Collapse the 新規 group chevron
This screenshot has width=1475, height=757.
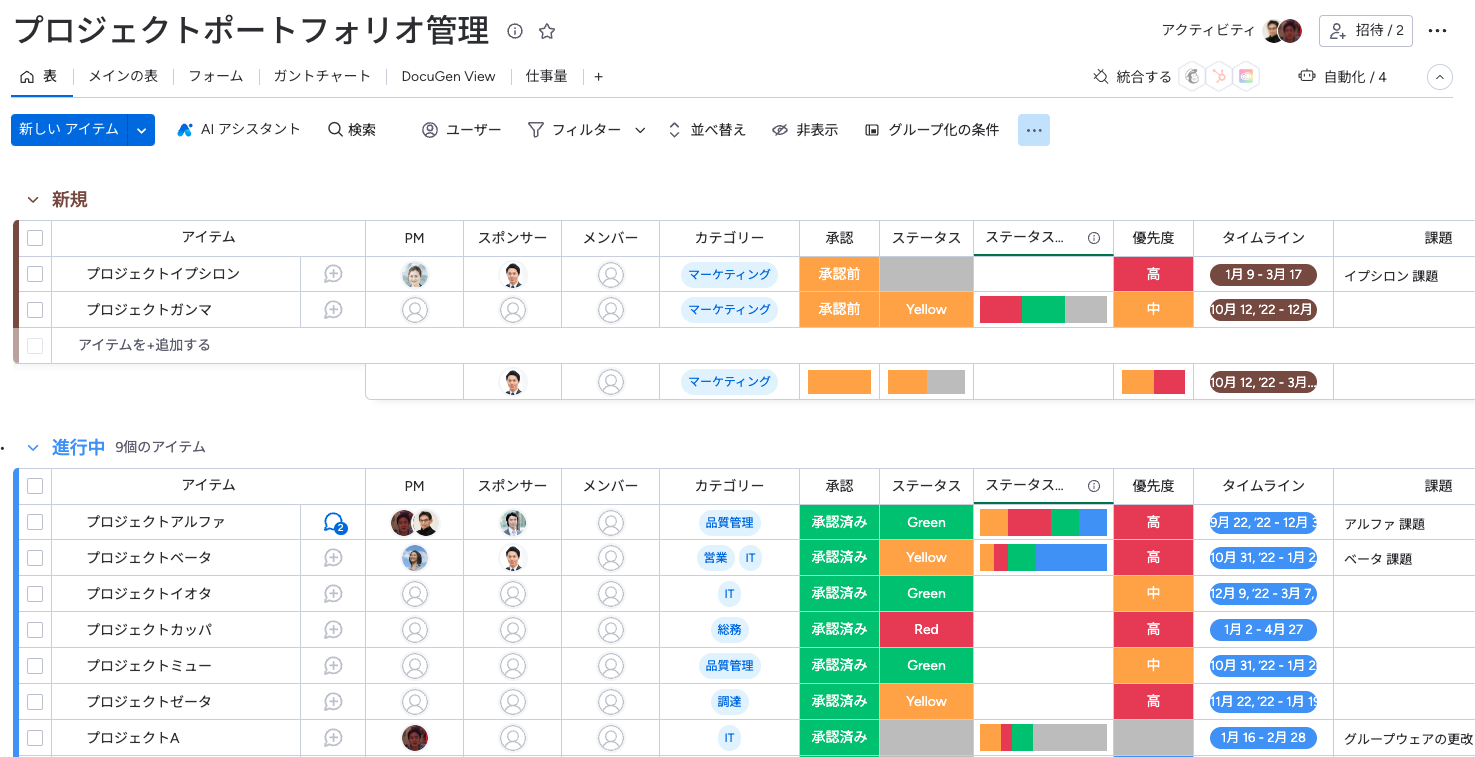coord(33,200)
